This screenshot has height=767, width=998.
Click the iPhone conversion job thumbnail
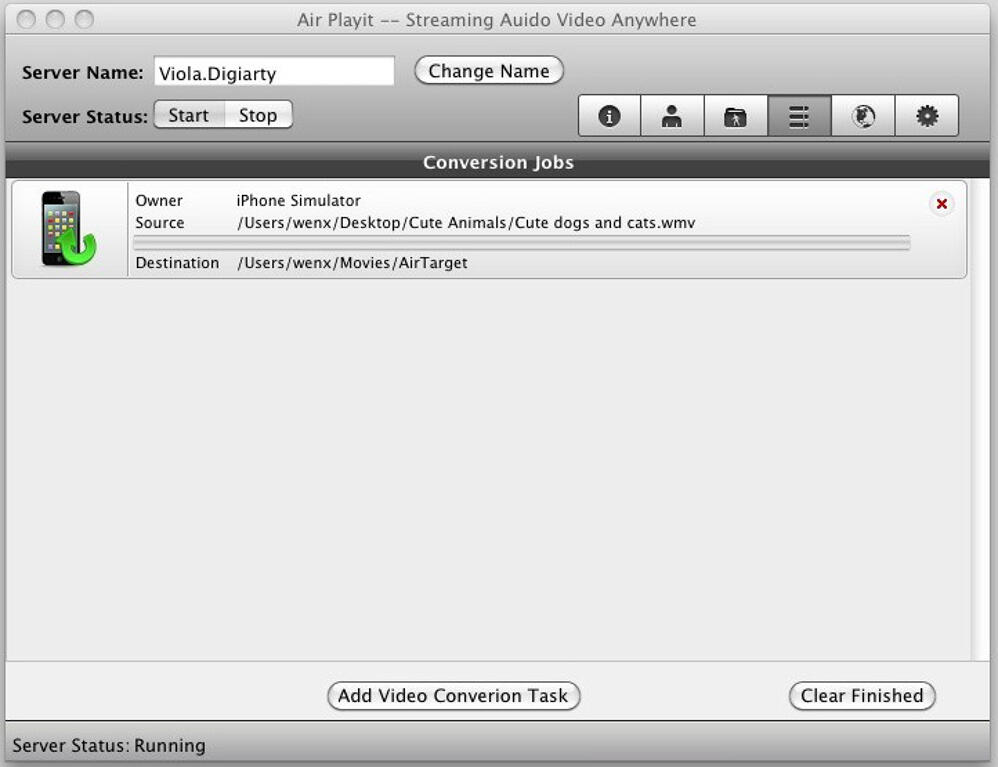(69, 229)
